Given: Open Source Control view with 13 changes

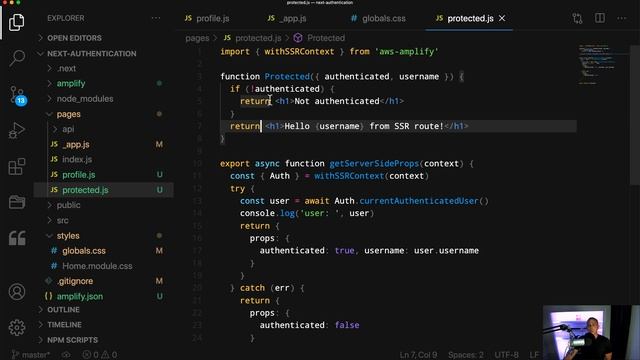Looking at the screenshot, I should coord(17,96).
